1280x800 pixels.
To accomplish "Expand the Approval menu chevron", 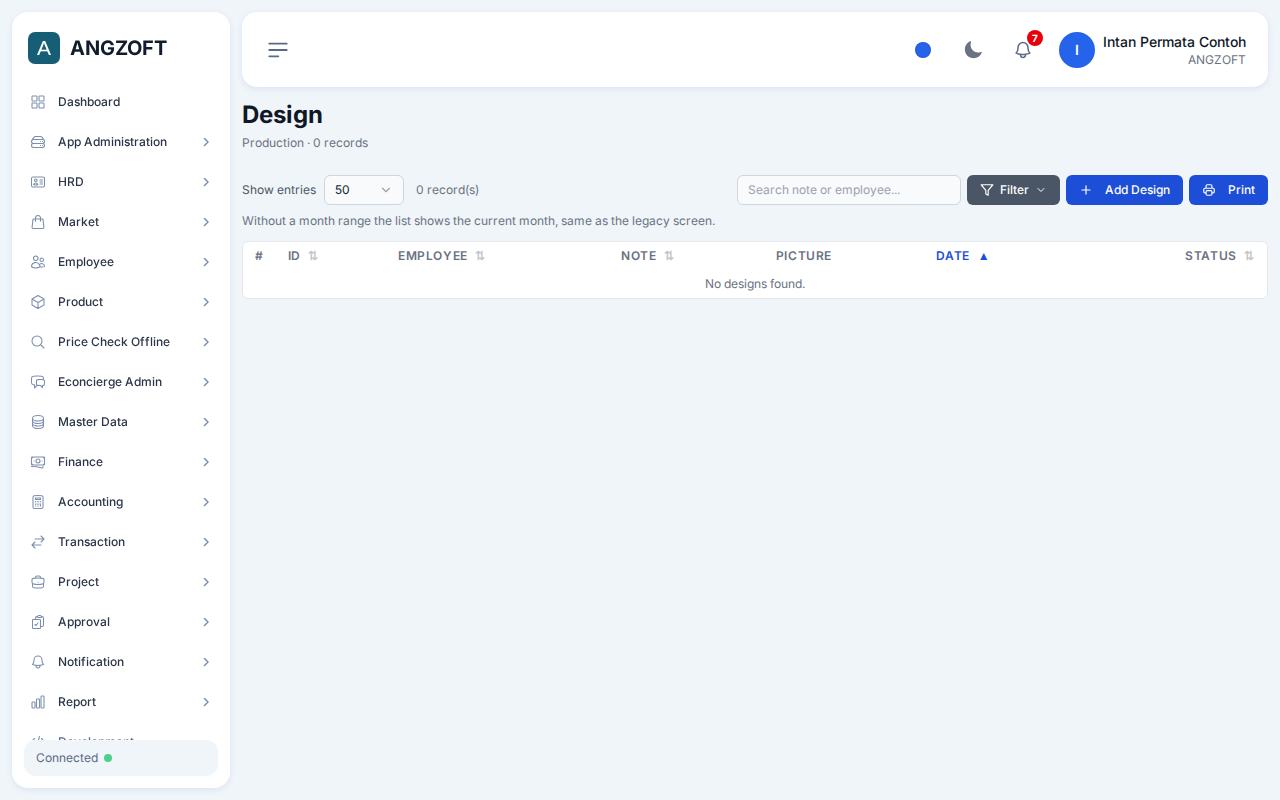I will coord(206,622).
